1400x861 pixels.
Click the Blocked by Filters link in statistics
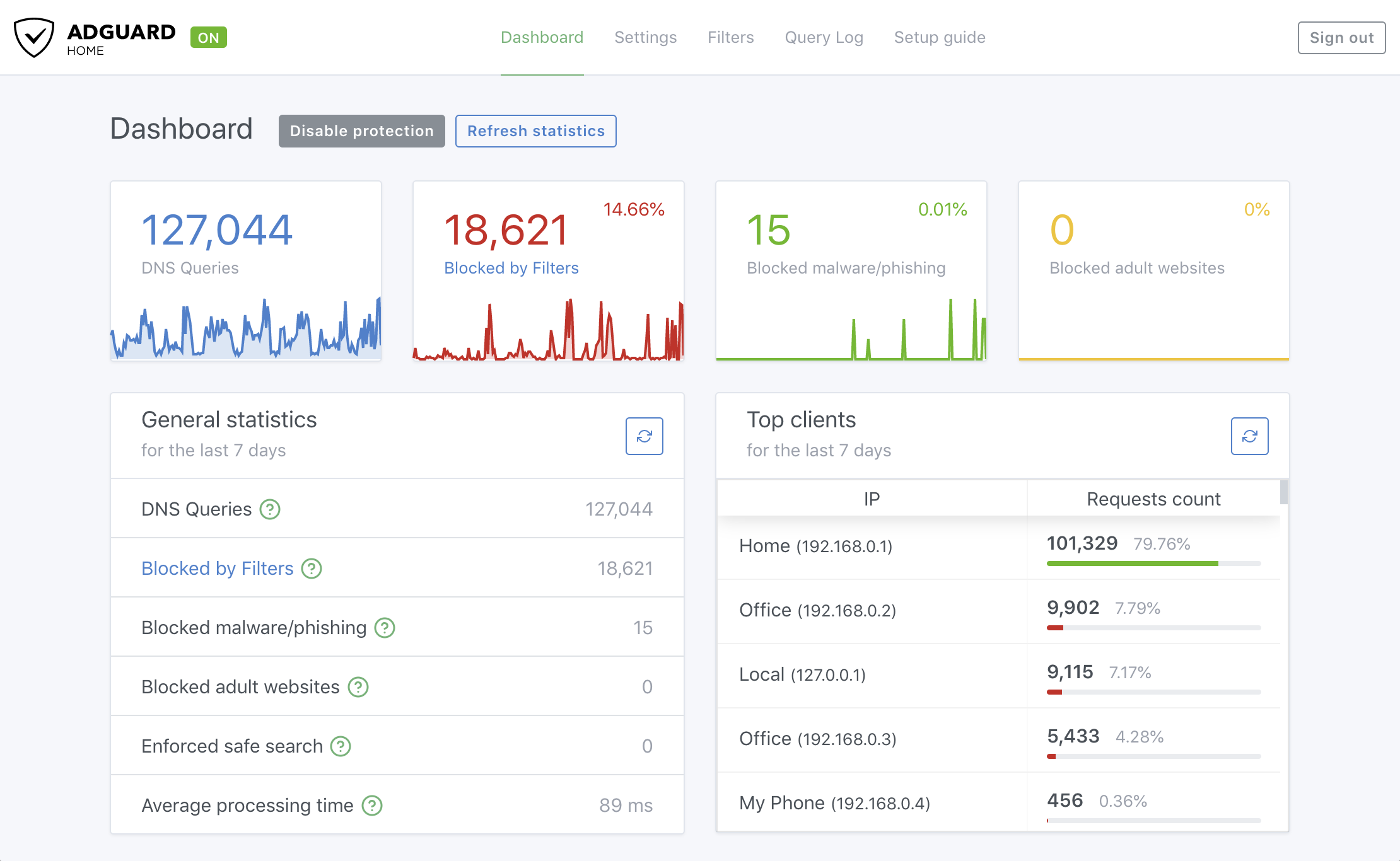coord(218,568)
